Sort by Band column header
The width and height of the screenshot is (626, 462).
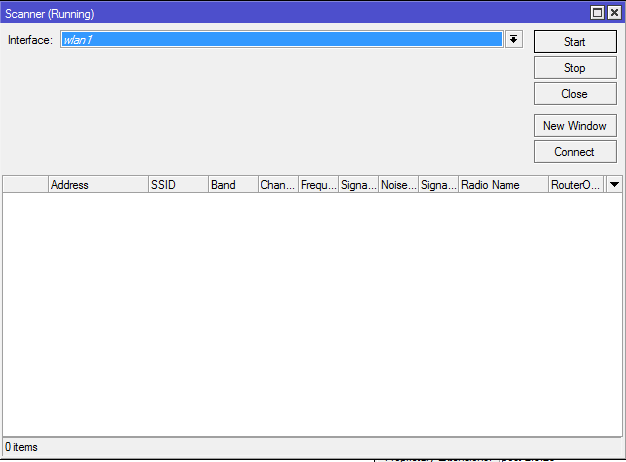233,184
